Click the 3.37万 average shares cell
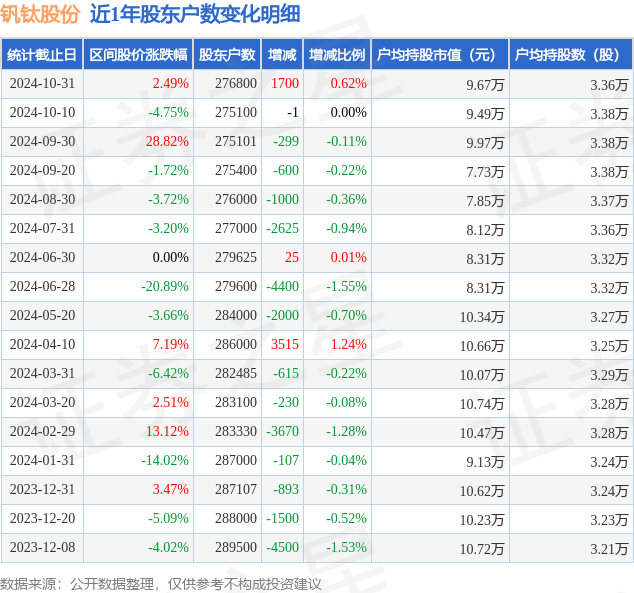The image size is (634, 593). [609, 201]
